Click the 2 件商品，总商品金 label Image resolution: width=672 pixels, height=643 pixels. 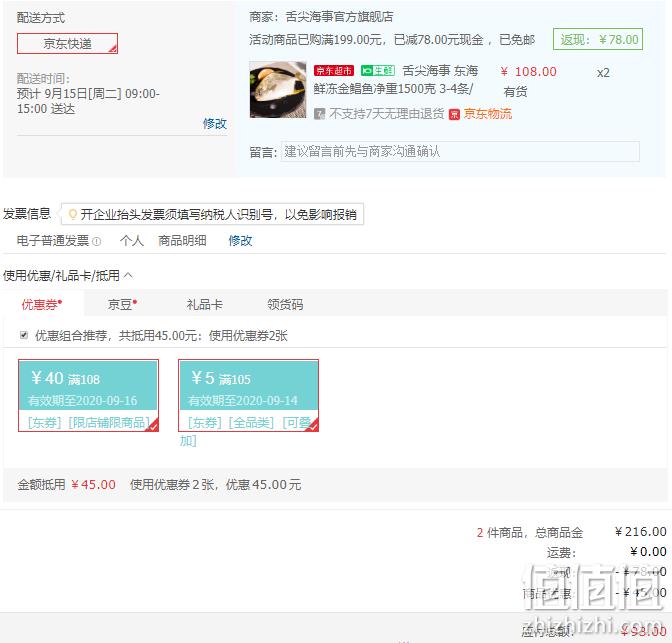(530, 532)
